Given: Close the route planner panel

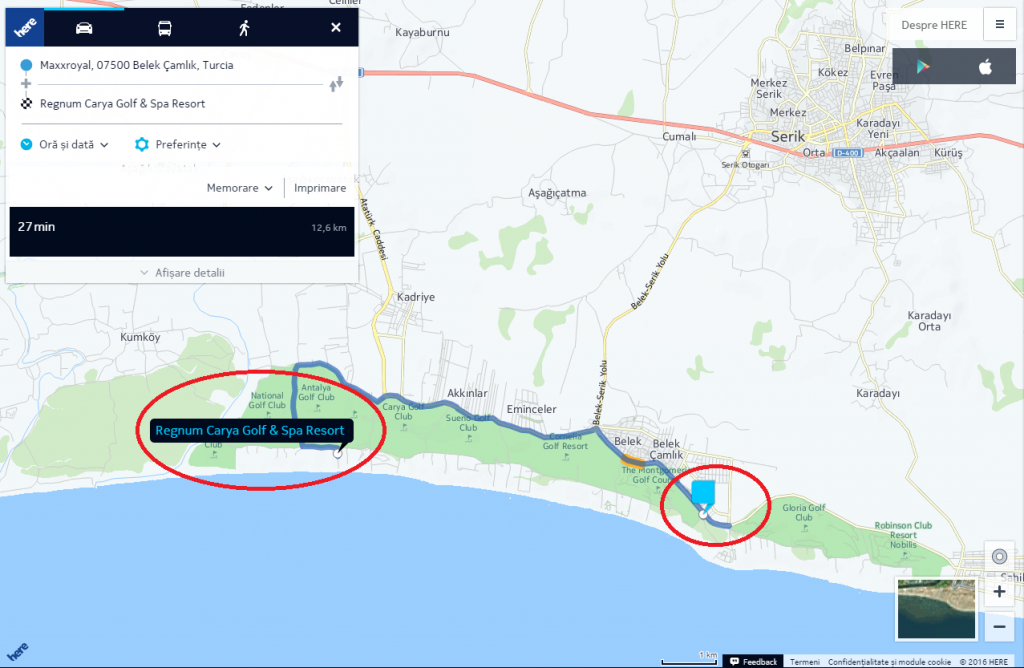Looking at the screenshot, I should [336, 27].
